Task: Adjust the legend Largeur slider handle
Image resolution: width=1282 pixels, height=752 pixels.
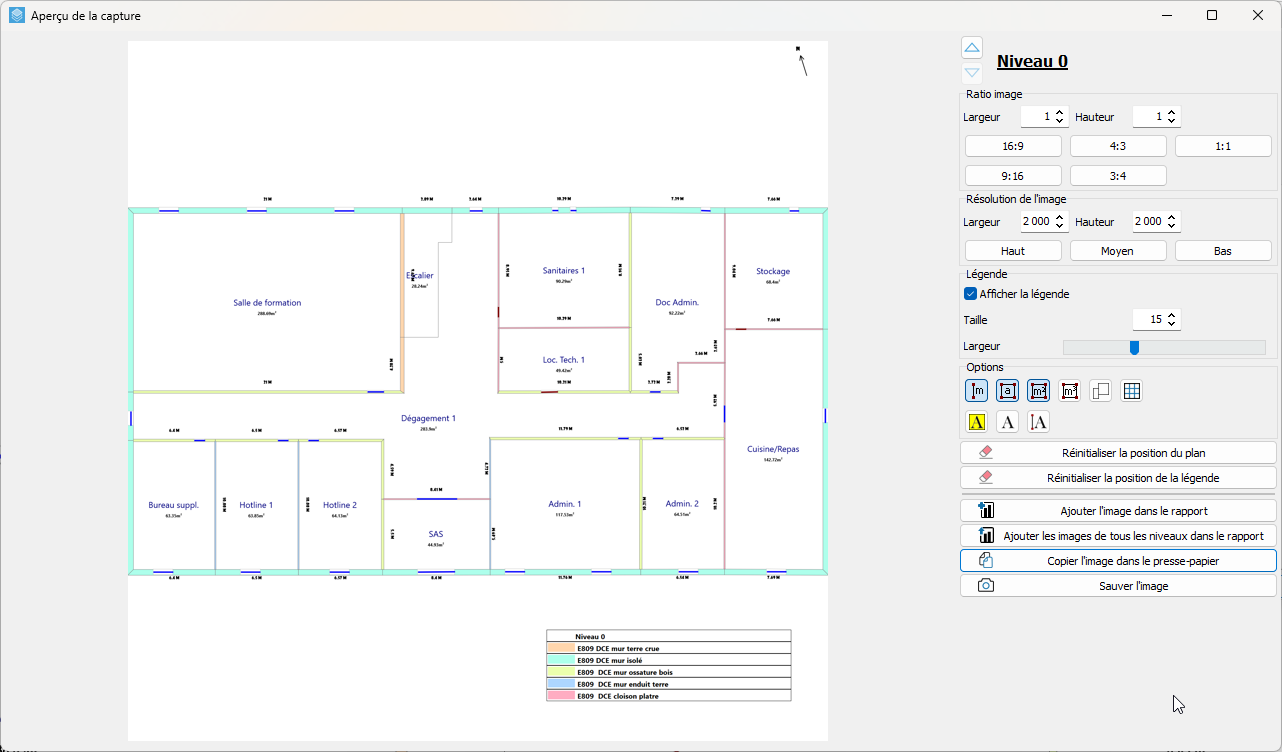Action: (1134, 347)
